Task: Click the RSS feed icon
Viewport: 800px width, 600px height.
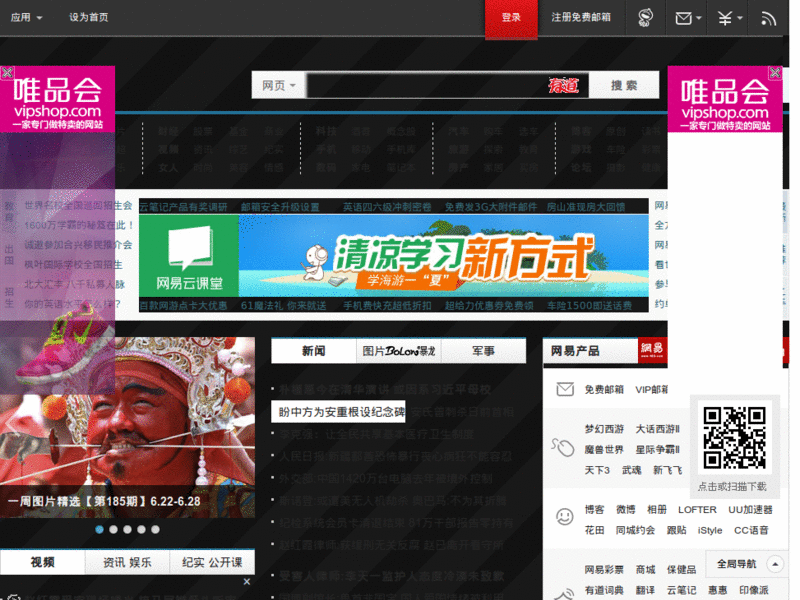Action: pos(768,18)
